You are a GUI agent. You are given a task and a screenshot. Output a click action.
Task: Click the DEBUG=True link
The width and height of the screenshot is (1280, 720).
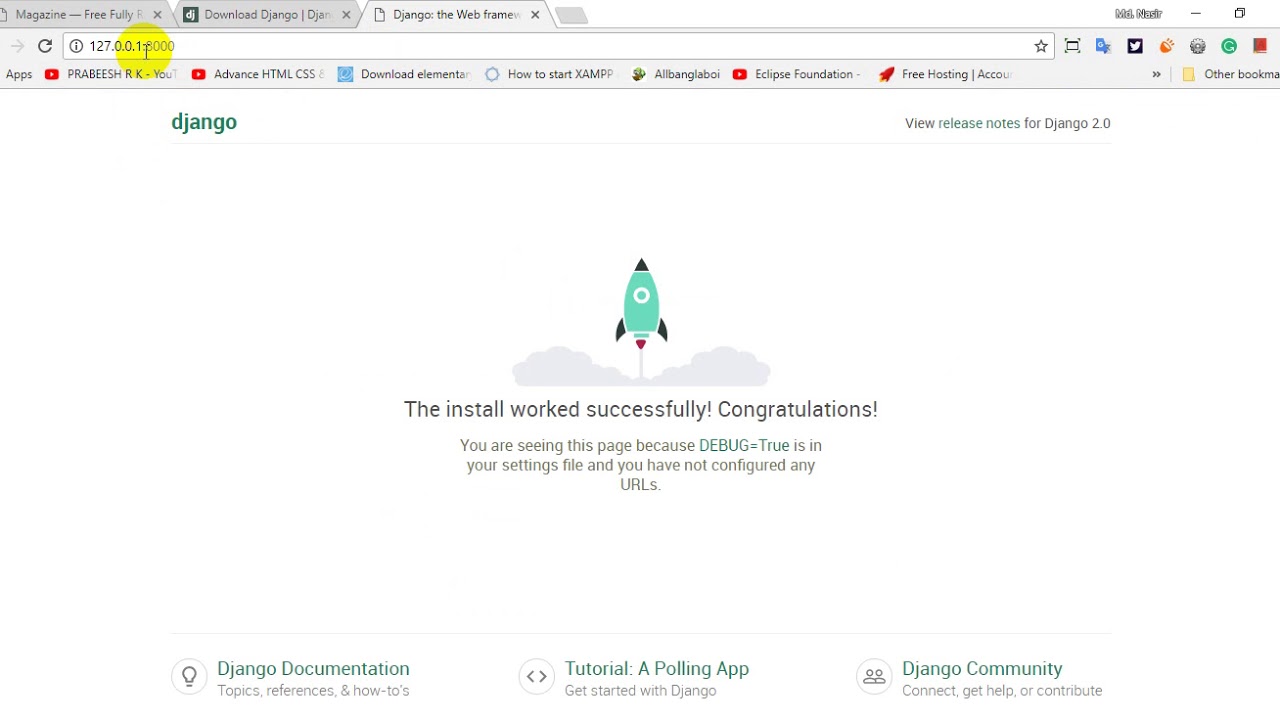tap(744, 445)
